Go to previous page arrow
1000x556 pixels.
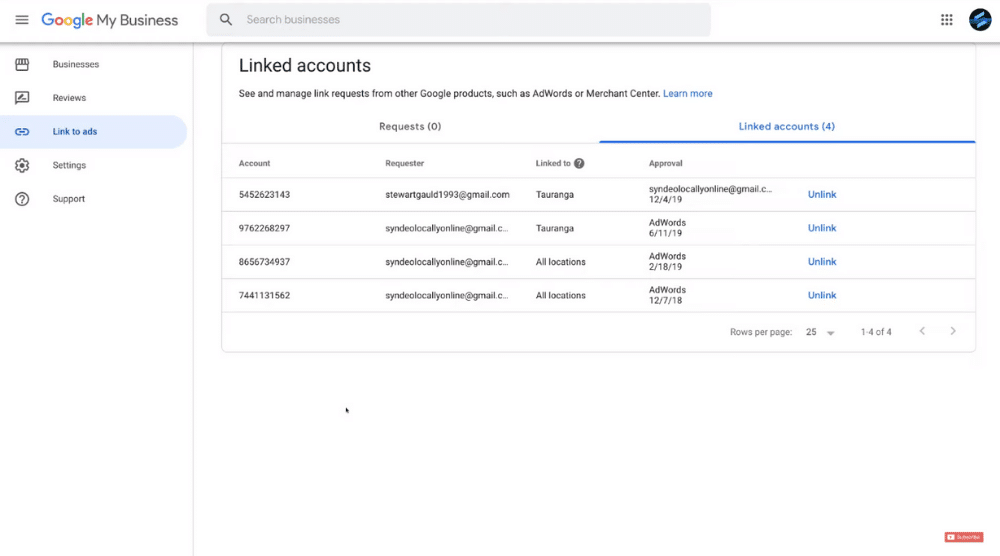(x=922, y=331)
